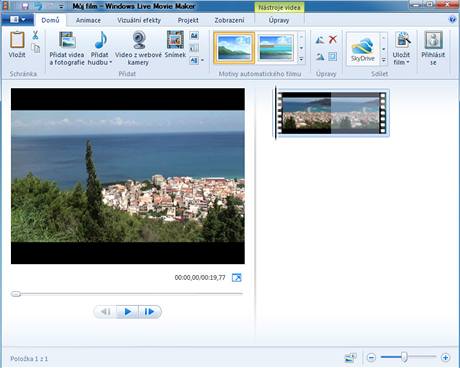Screen dimensions: 460x368
Task: Copy using the copy pages icon
Action: pyautogui.click(x=35, y=48)
